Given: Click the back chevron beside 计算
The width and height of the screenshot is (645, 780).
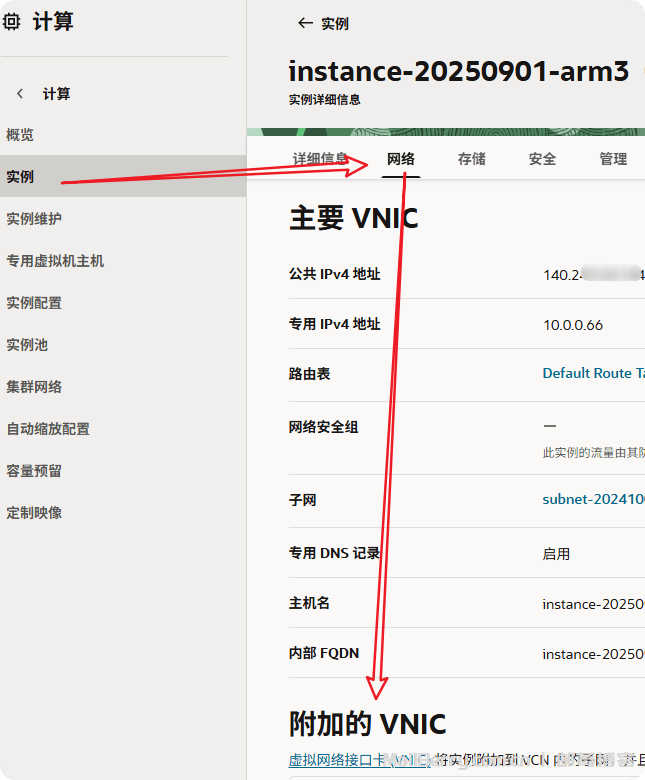Looking at the screenshot, I should (20, 94).
